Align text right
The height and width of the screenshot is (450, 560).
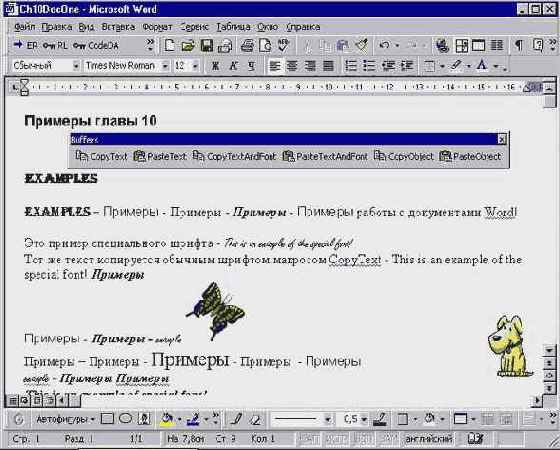310,66
